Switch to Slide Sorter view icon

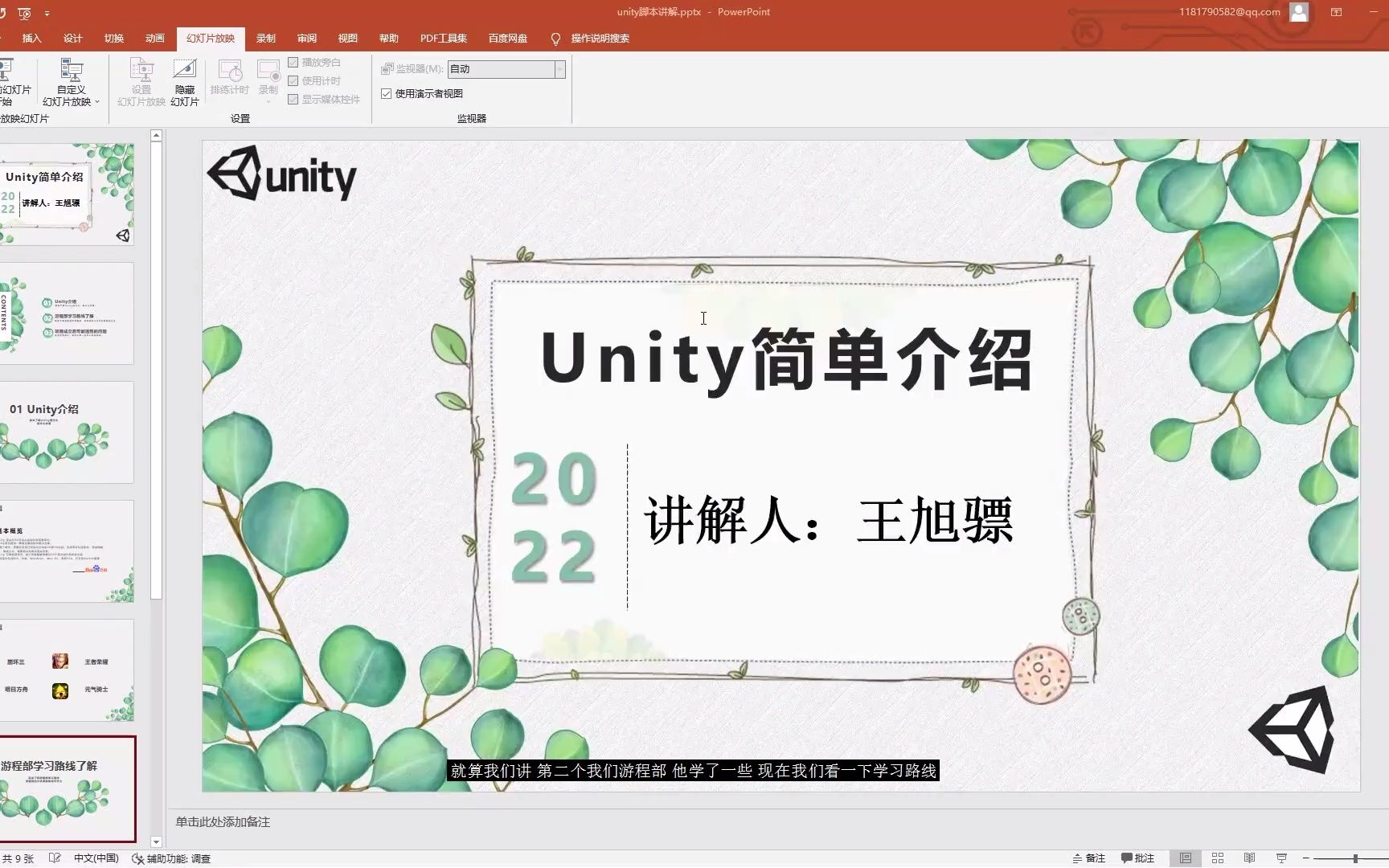pyautogui.click(x=1218, y=858)
